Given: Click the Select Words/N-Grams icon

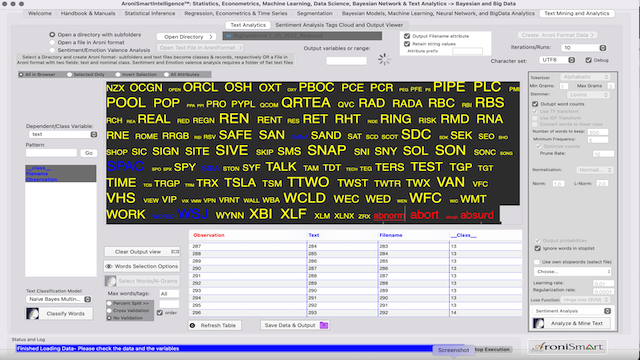Looking at the screenshot, I should 111,281.
